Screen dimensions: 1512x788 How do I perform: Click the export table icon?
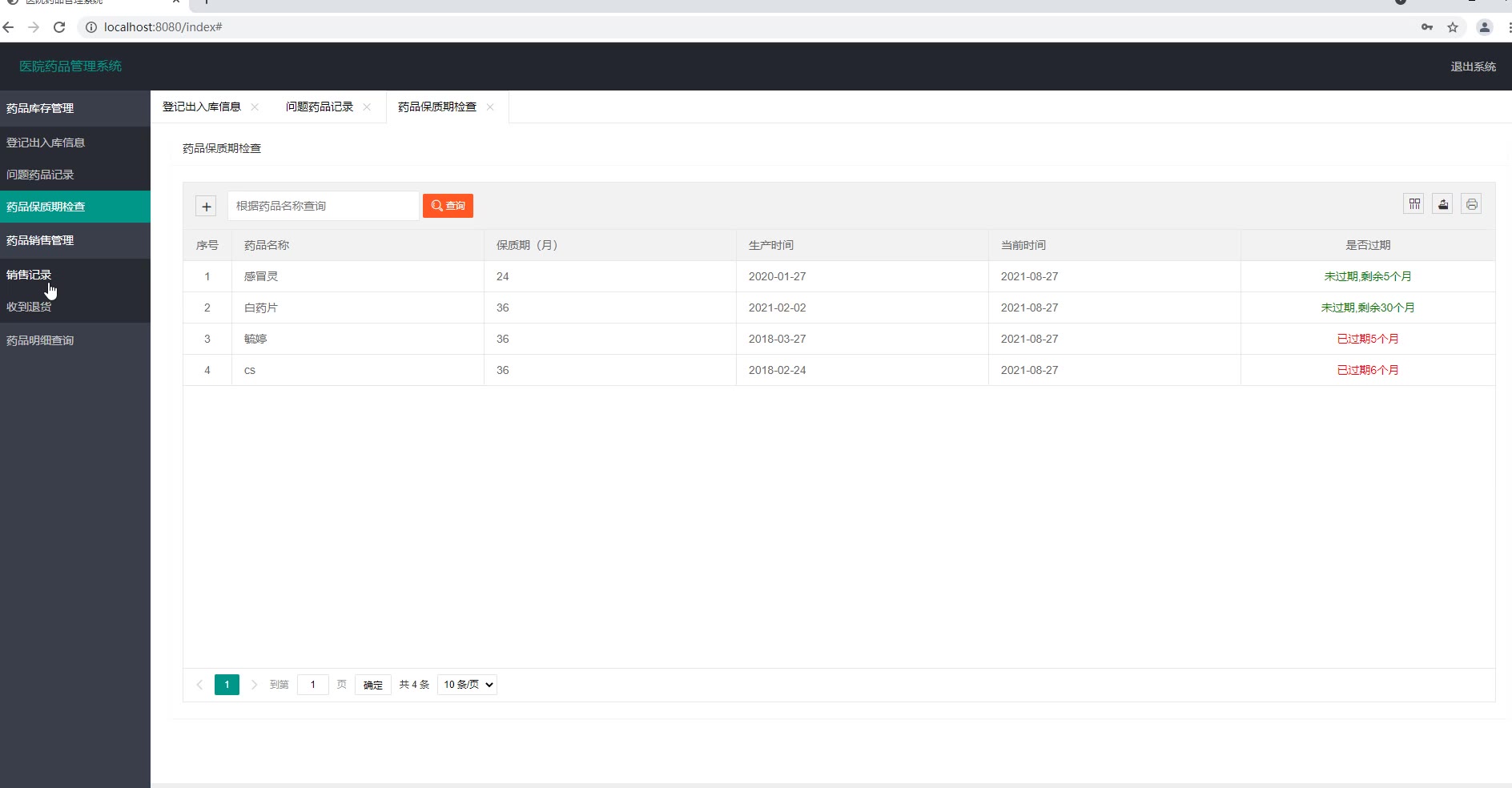(x=1443, y=204)
